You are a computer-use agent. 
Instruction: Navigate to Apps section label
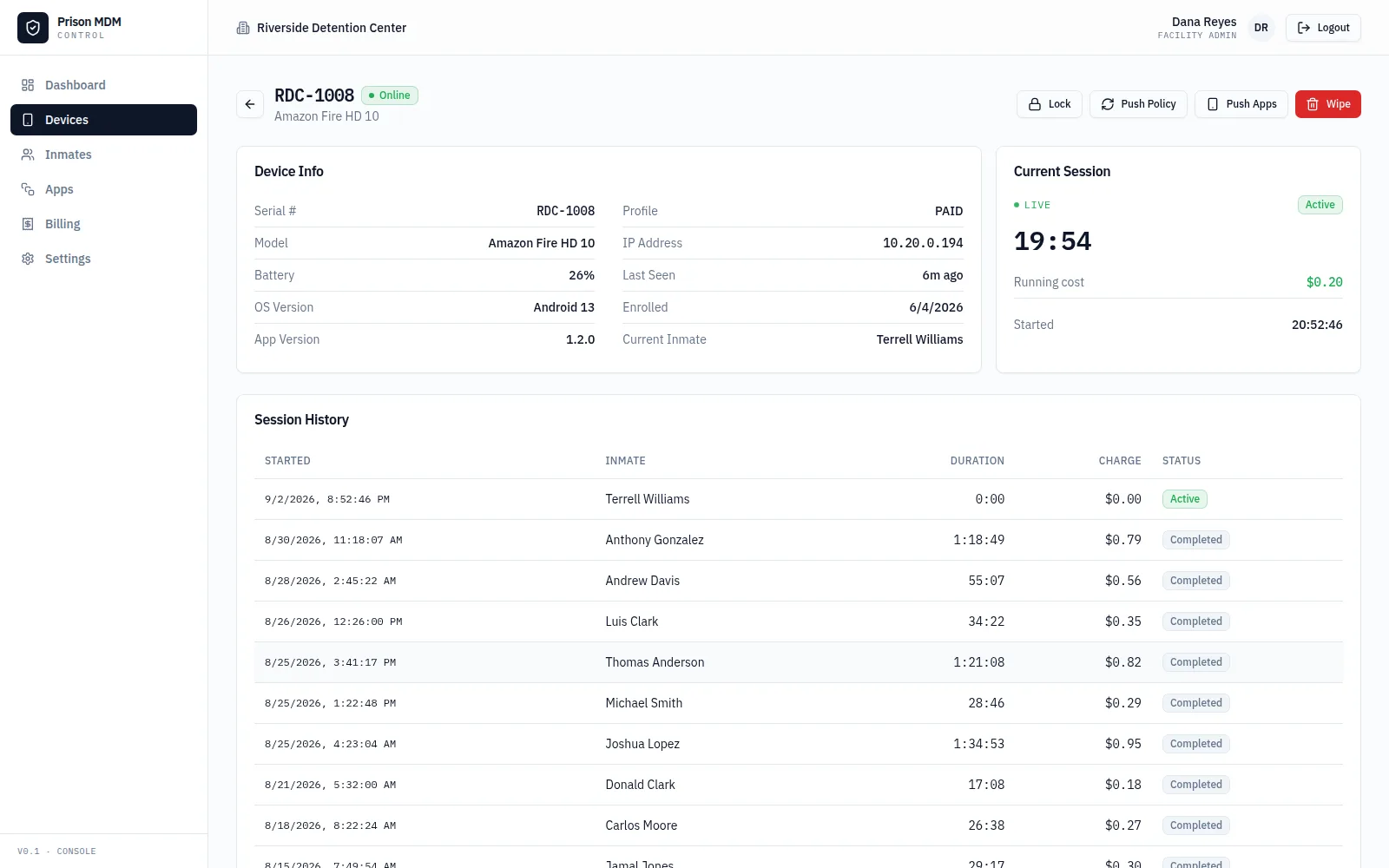[59, 189]
